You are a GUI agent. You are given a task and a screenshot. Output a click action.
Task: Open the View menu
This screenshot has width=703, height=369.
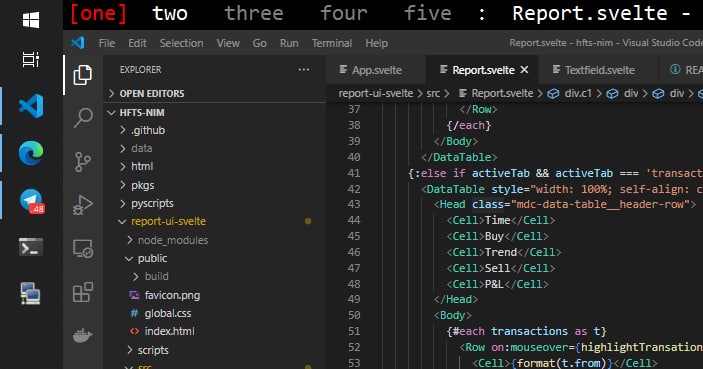pos(228,43)
